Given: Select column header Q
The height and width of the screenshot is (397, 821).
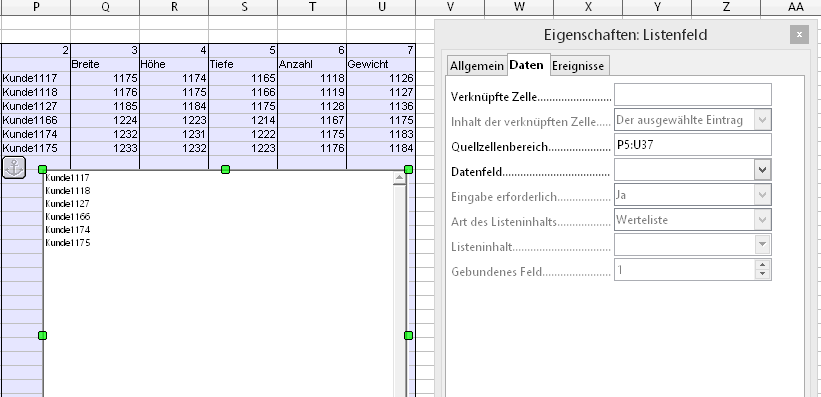Looking at the screenshot, I should (x=105, y=7).
